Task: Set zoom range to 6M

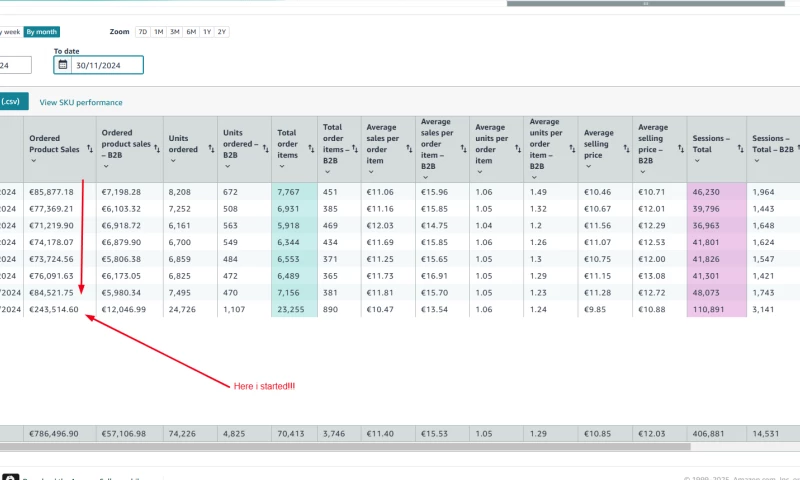Action: 191,32
